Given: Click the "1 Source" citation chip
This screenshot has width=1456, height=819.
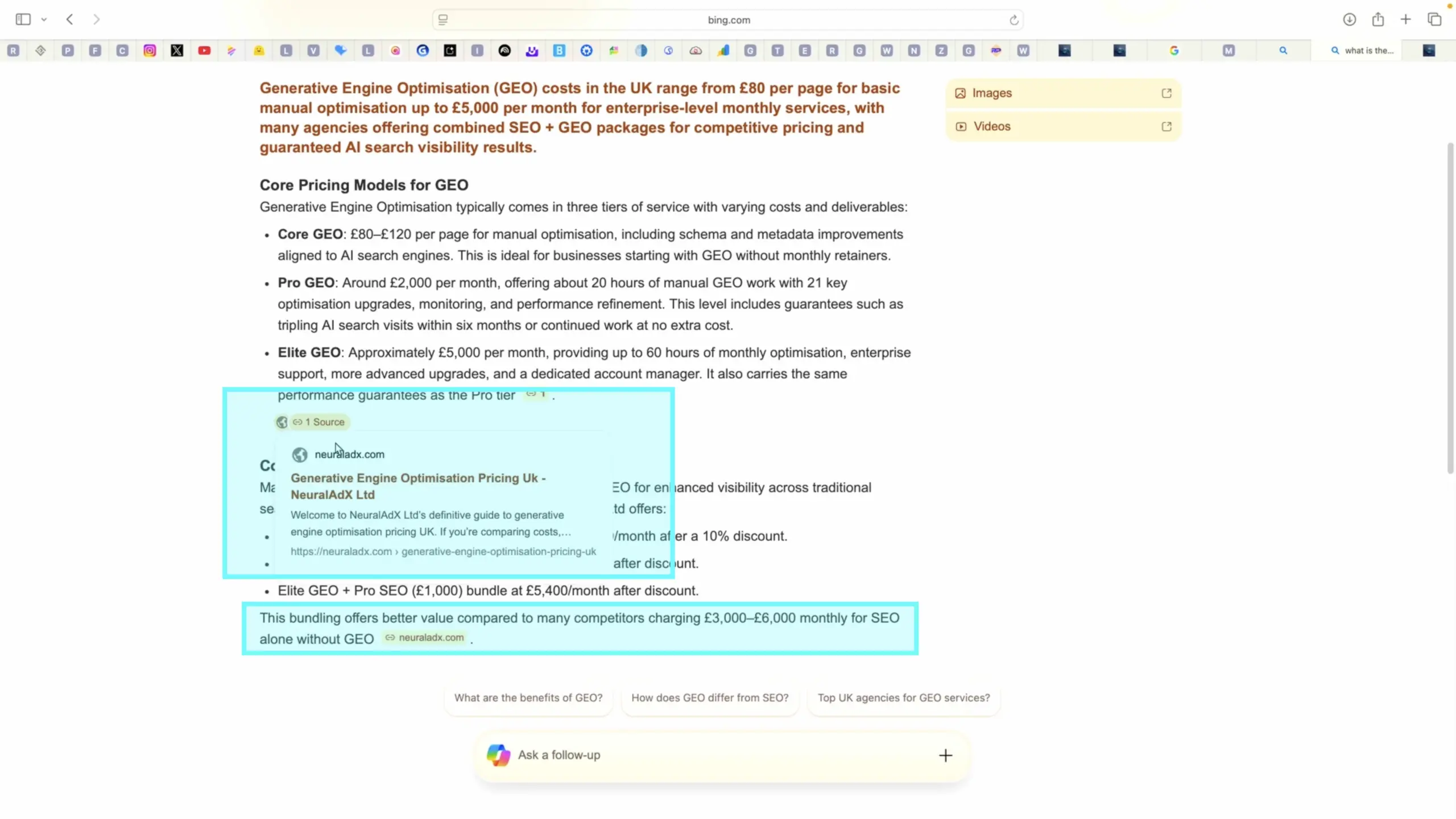Looking at the screenshot, I should tap(318, 422).
